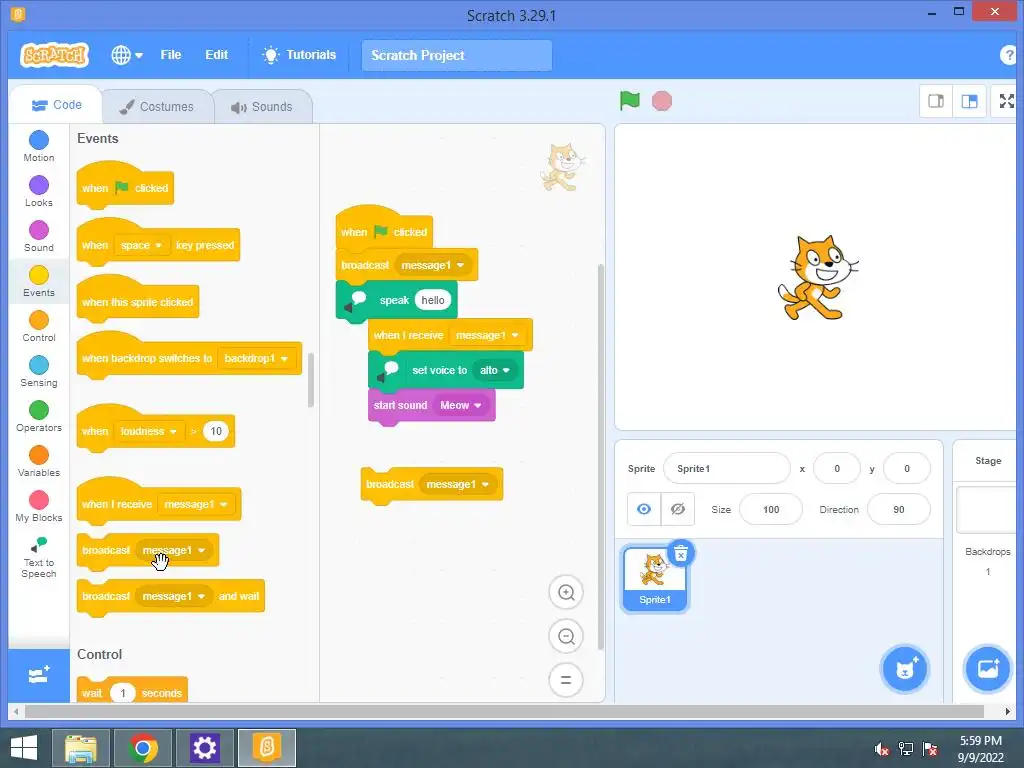Zoom out the code workspace
This screenshot has width=1024, height=768.
click(566, 636)
